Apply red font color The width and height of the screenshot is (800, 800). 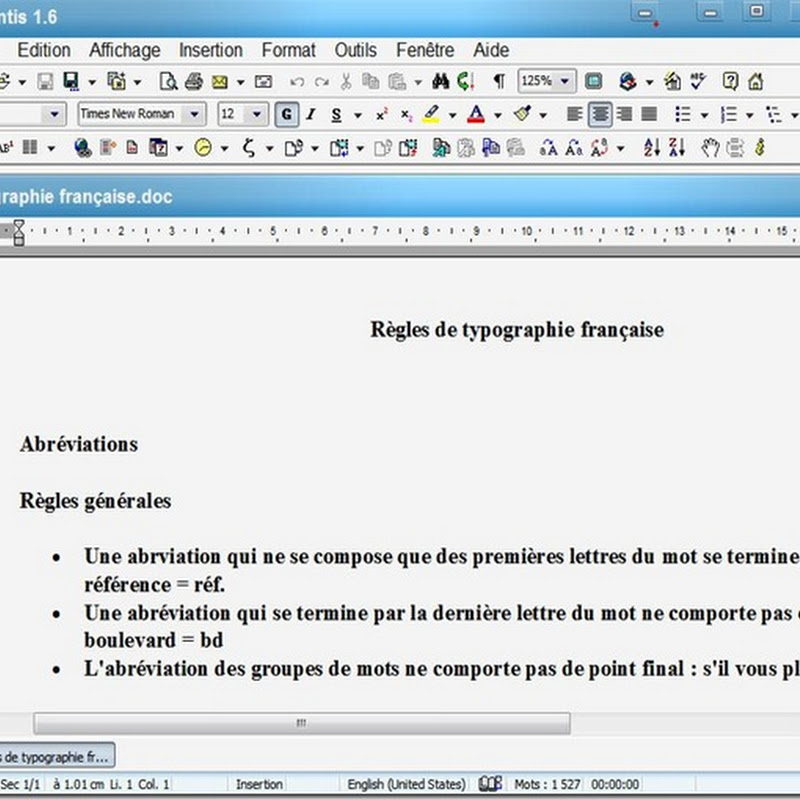(x=476, y=114)
